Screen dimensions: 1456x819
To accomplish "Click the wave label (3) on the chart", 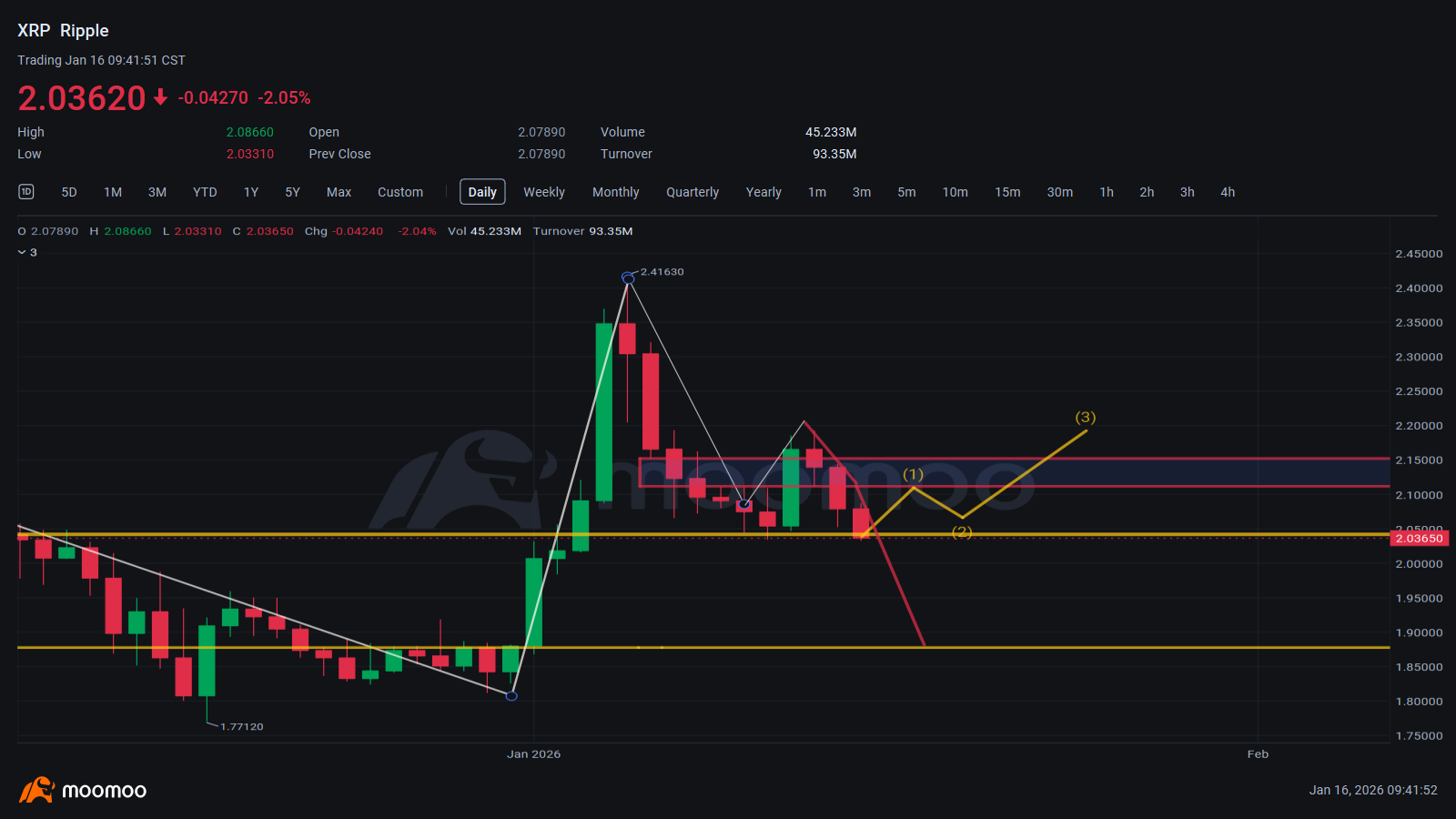I will tap(1085, 418).
